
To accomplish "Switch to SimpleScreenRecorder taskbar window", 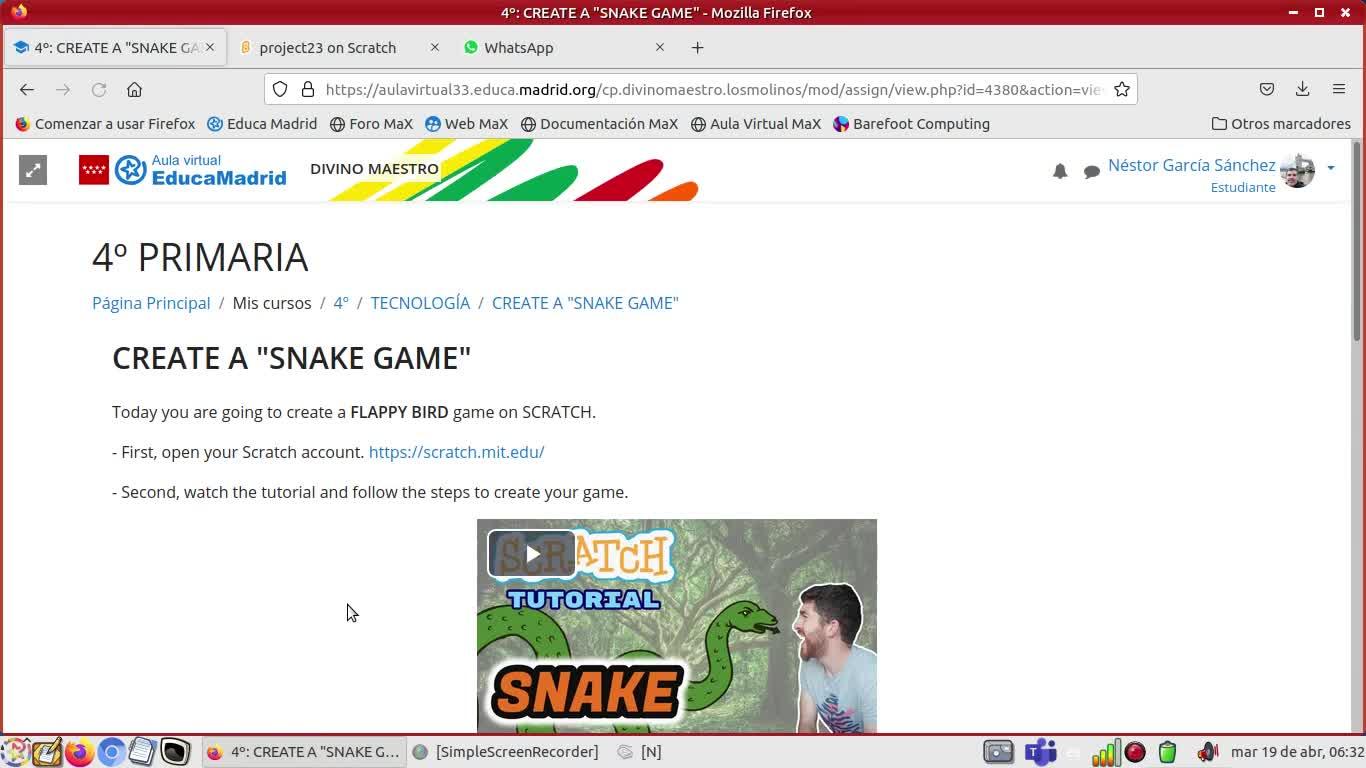I will (506, 752).
